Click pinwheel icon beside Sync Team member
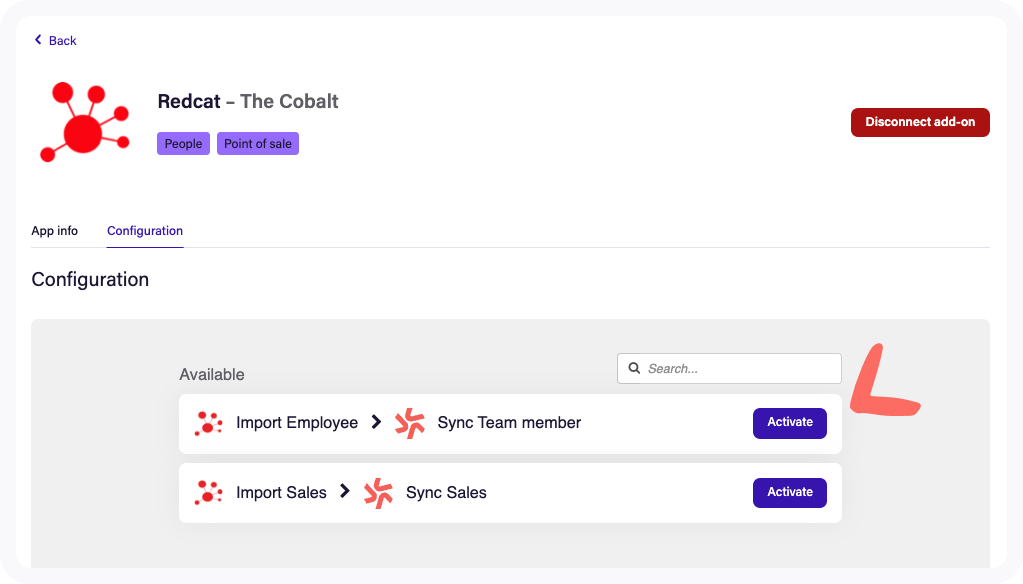The image size is (1023, 584). coord(410,423)
